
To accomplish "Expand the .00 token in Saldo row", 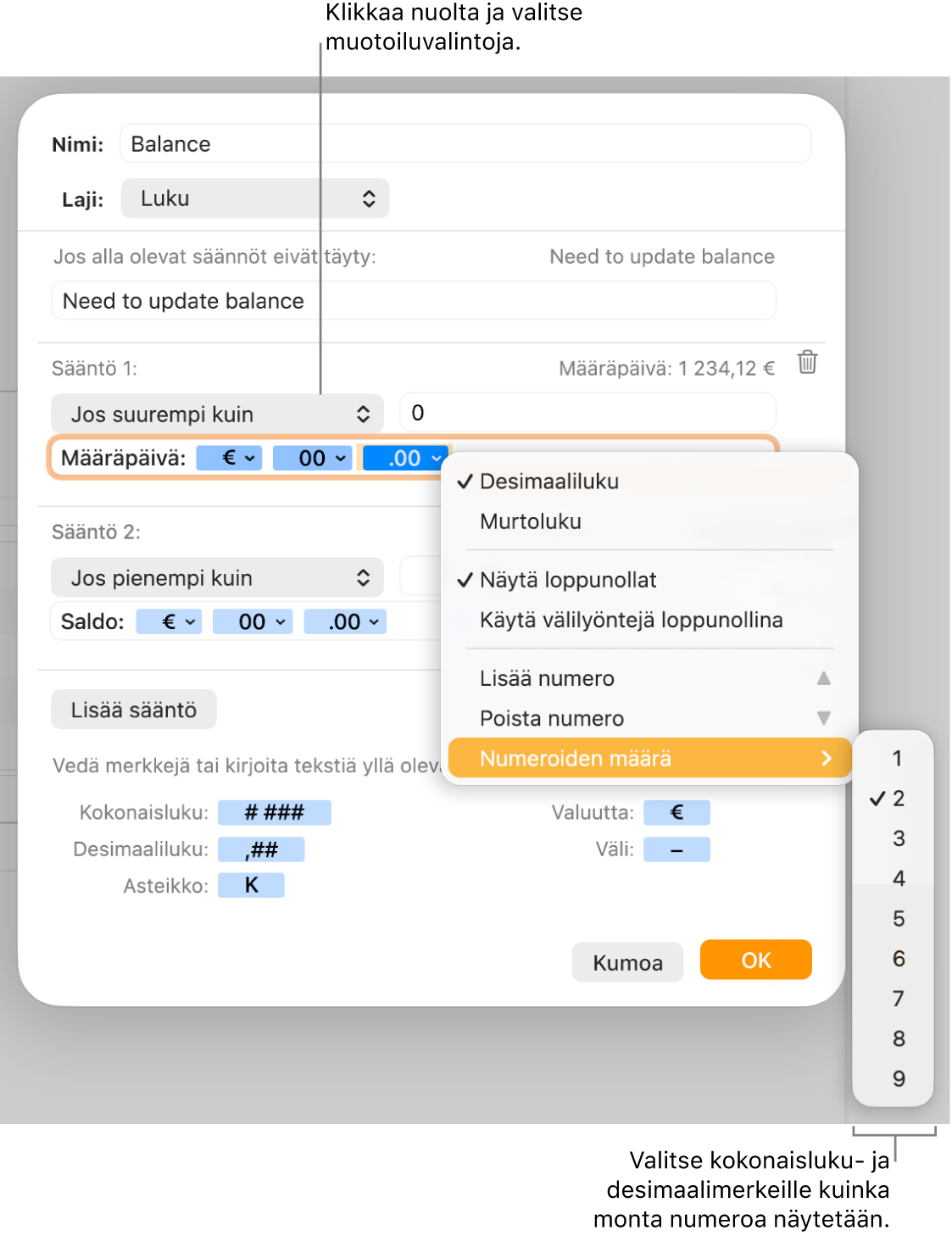I will point(346,621).
